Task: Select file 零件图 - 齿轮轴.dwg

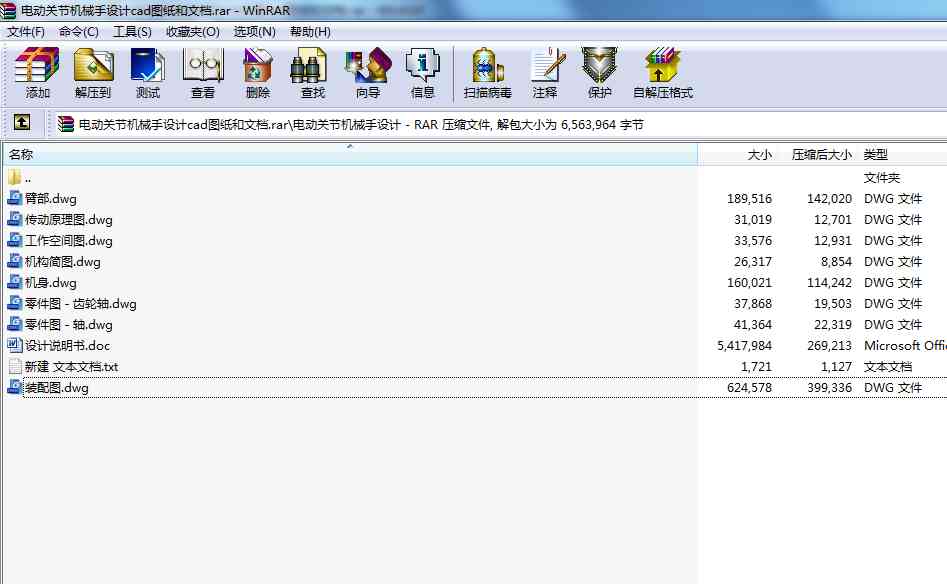Action: [x=80, y=304]
